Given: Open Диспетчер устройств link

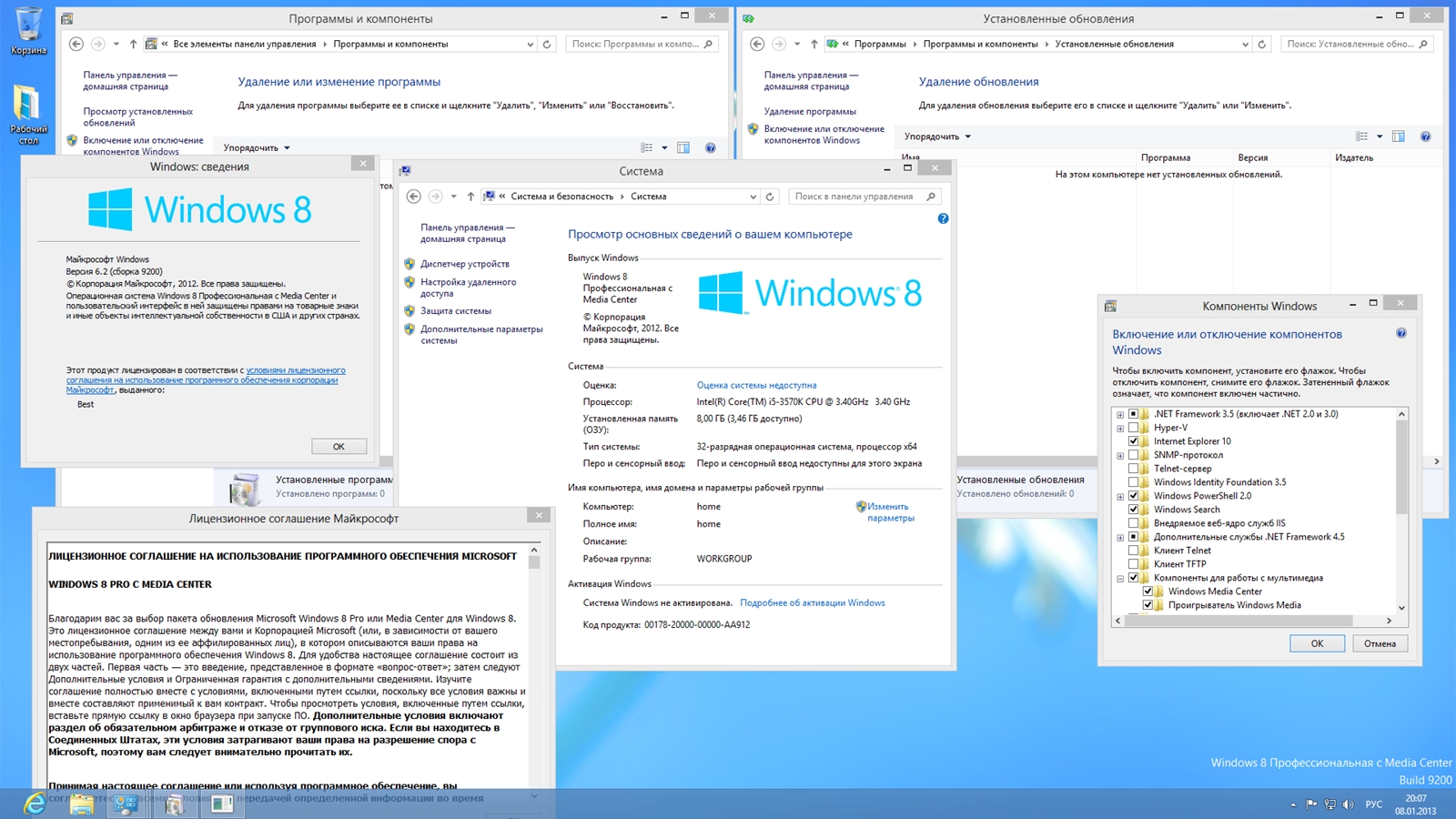Looking at the screenshot, I should coord(464,264).
